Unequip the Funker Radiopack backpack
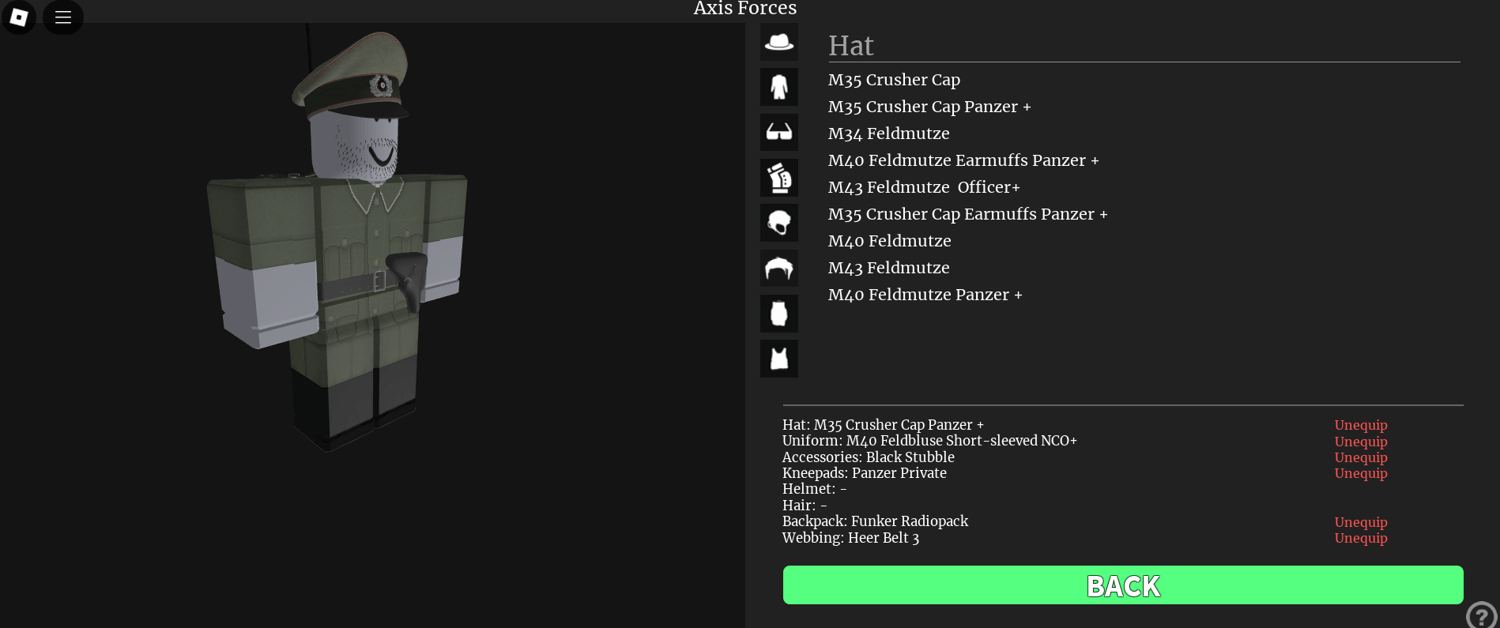The image size is (1500, 628). (x=1360, y=522)
